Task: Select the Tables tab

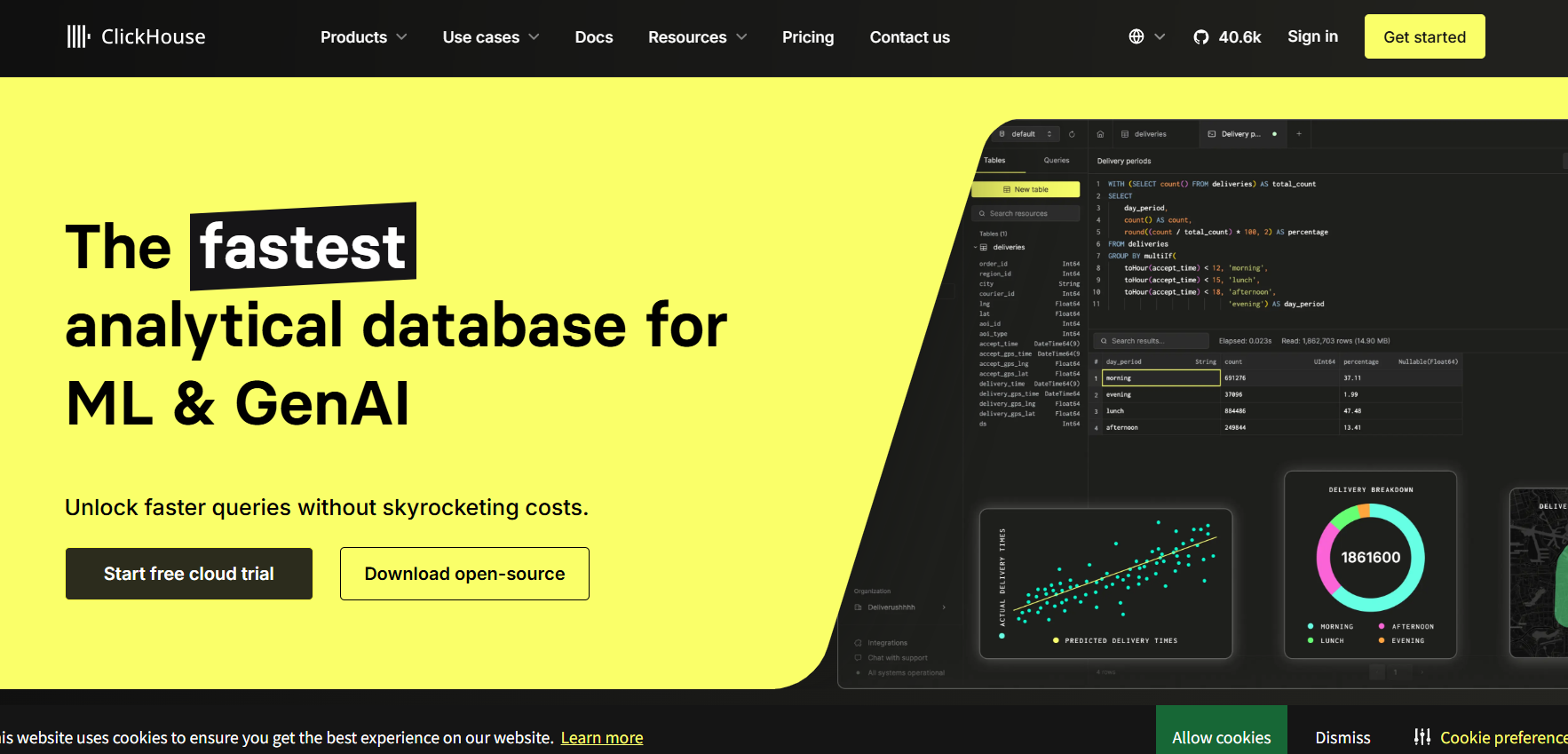Action: click(994, 161)
